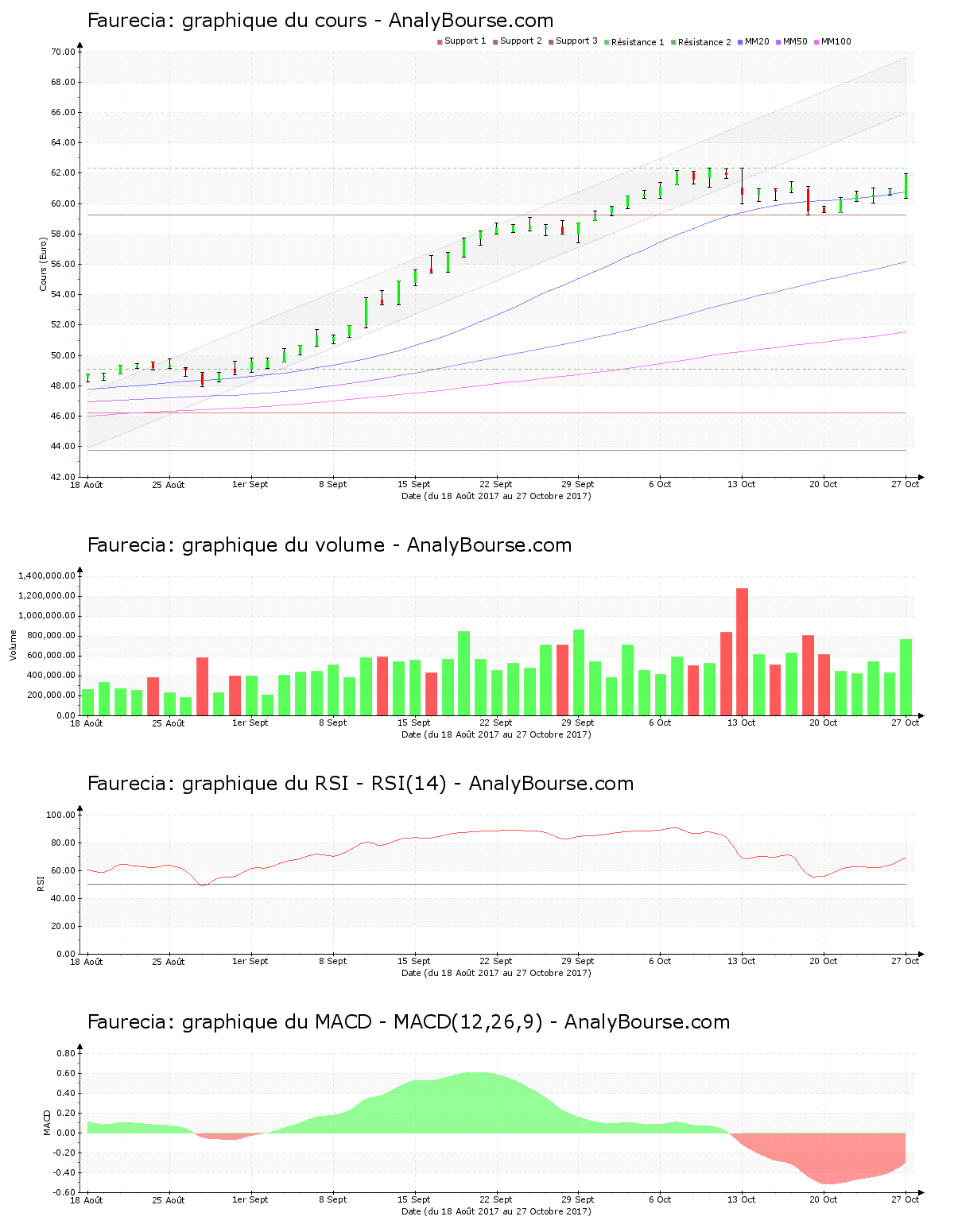Viewport: 954px width, 1232px height.
Task: Click the 1,400,000.00 volume axis label
Action: [46, 575]
